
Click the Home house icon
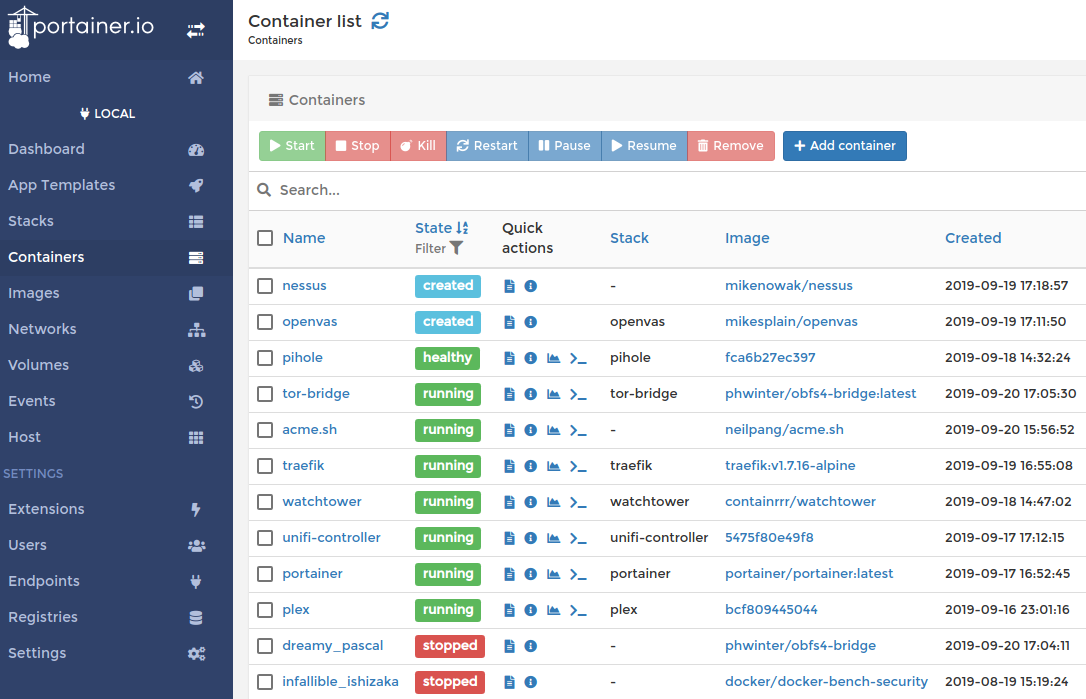tap(196, 78)
